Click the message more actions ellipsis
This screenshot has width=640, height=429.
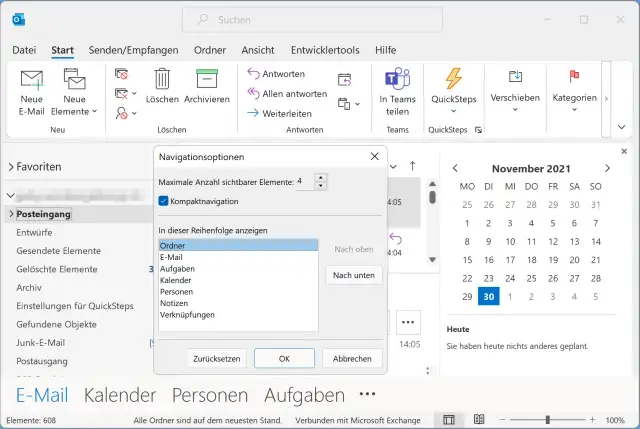408,322
